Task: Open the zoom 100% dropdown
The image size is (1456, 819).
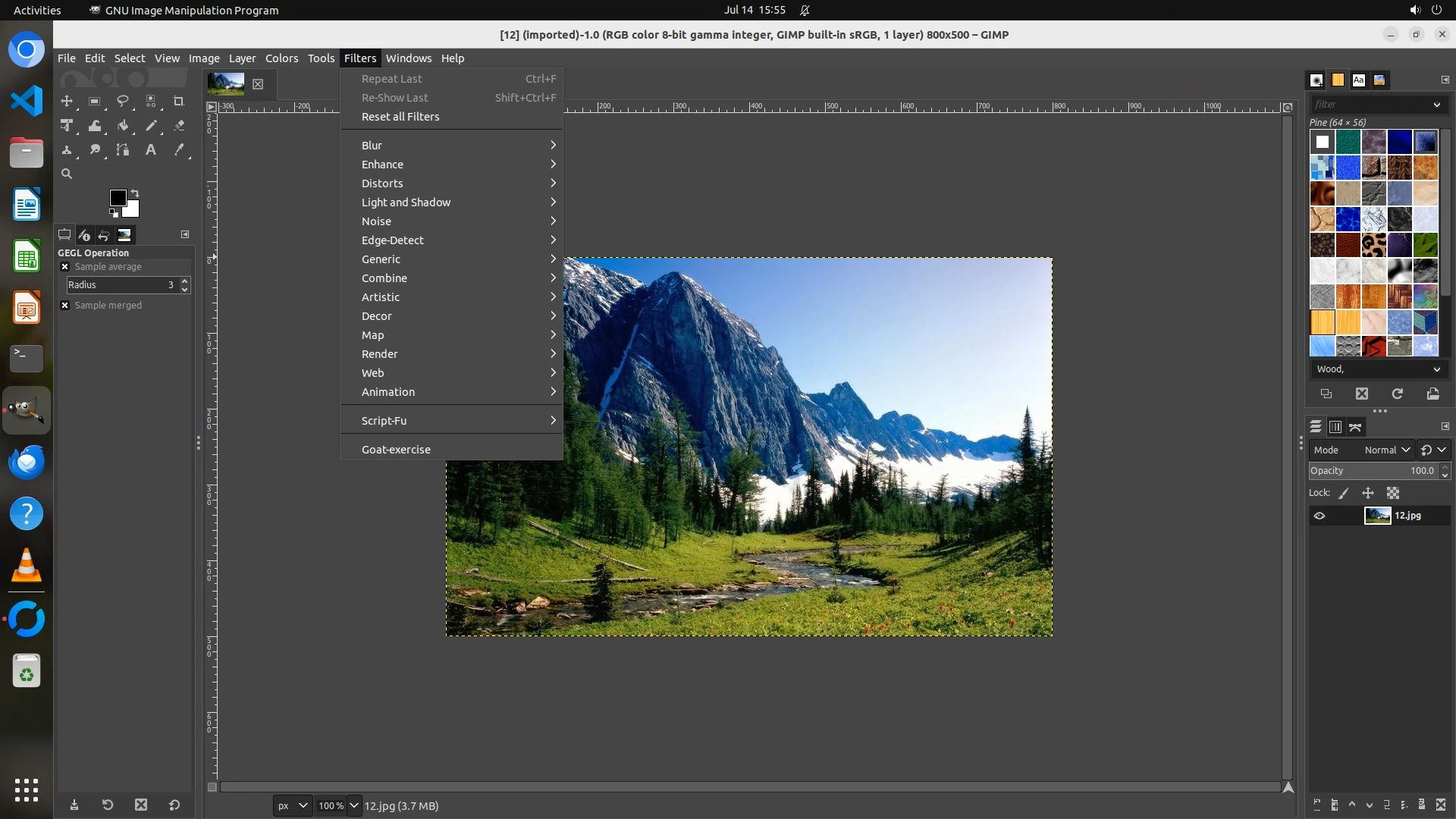Action: coord(354,806)
